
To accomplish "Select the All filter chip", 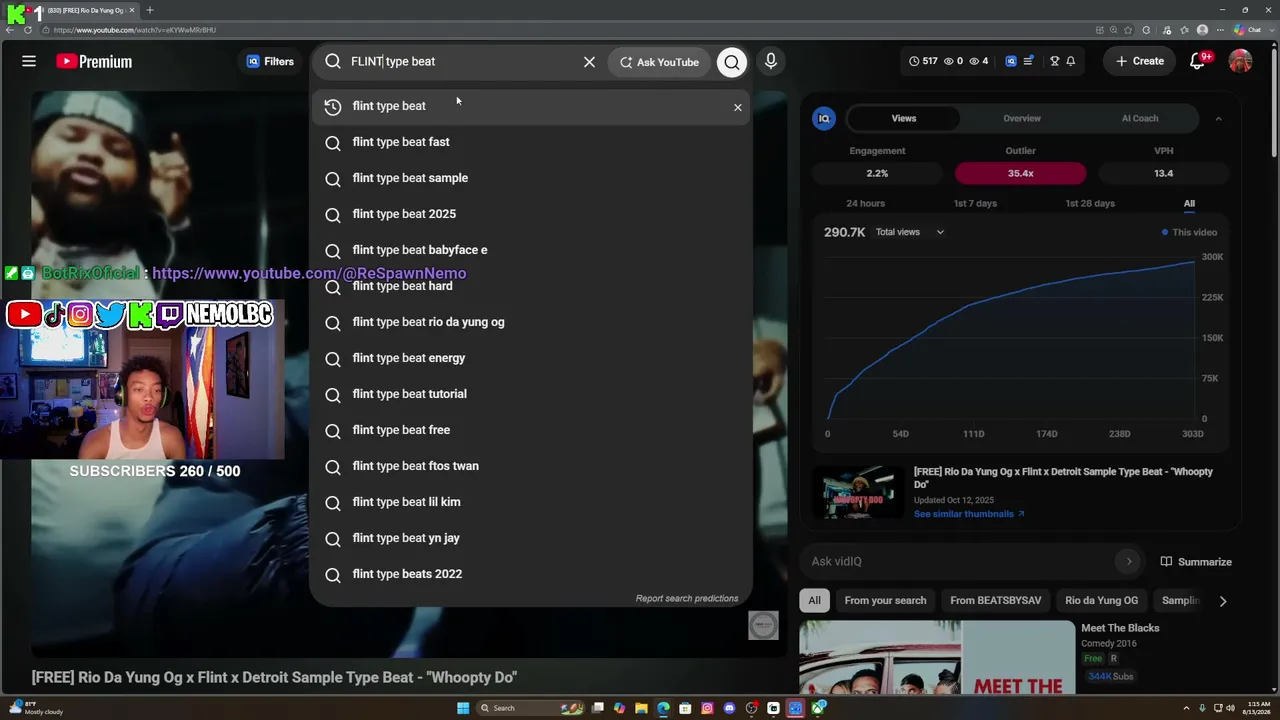I will point(814,600).
